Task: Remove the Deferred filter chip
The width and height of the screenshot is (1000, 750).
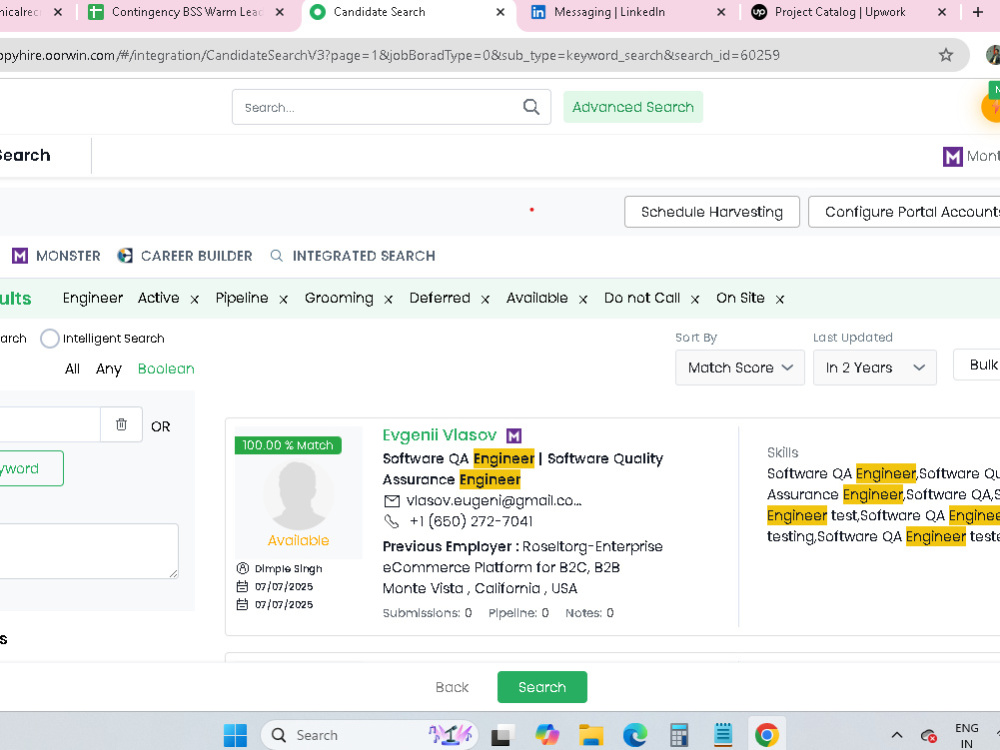Action: (x=485, y=299)
